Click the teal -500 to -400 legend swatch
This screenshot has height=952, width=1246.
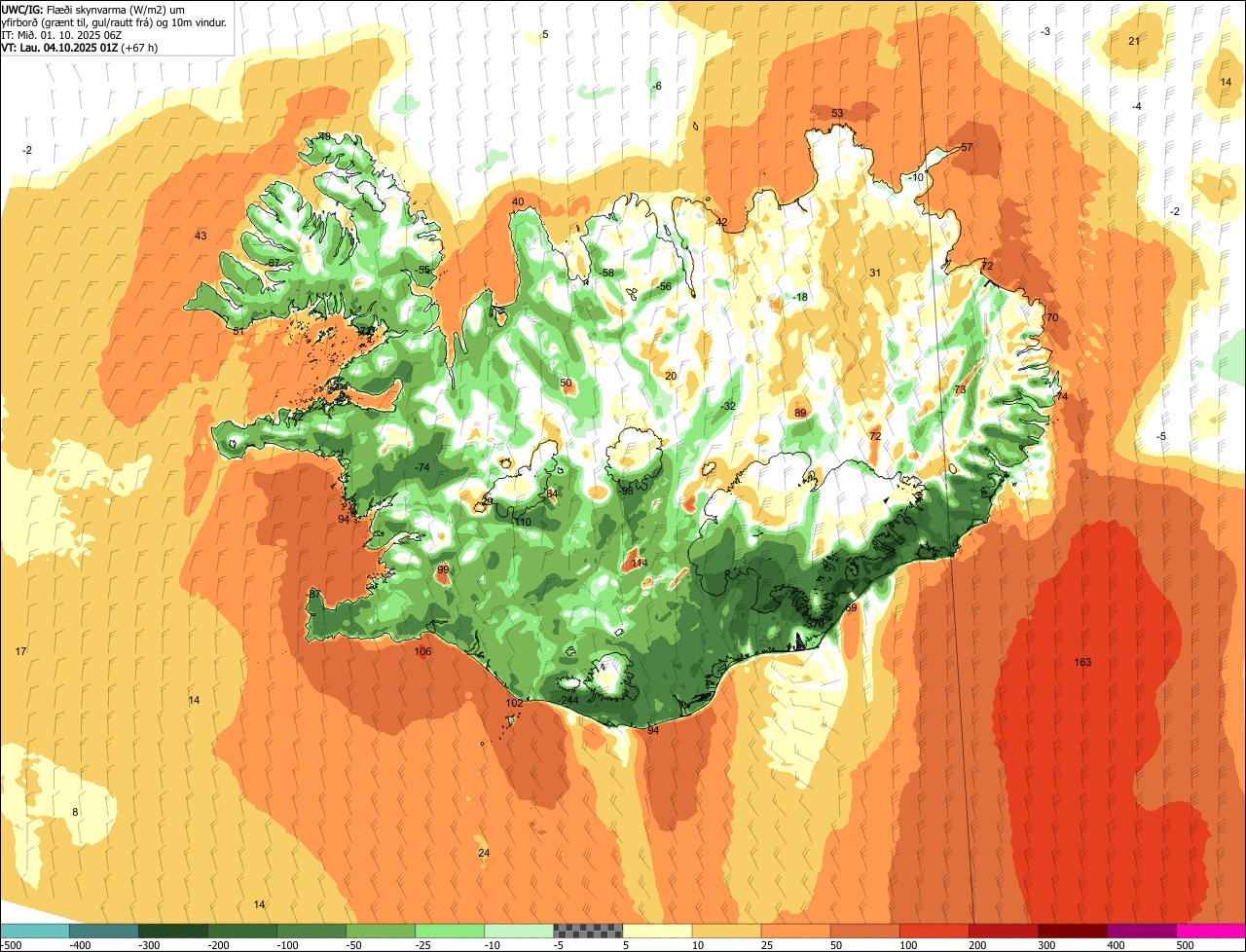pyautogui.click(x=35, y=931)
